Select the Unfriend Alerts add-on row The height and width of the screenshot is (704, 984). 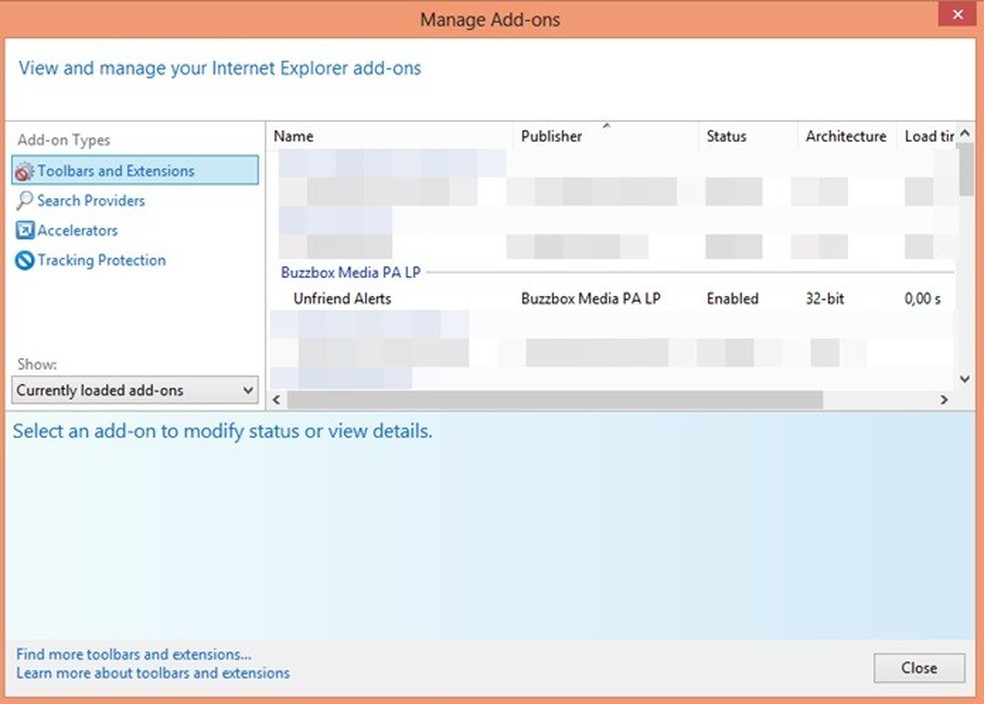coord(342,299)
